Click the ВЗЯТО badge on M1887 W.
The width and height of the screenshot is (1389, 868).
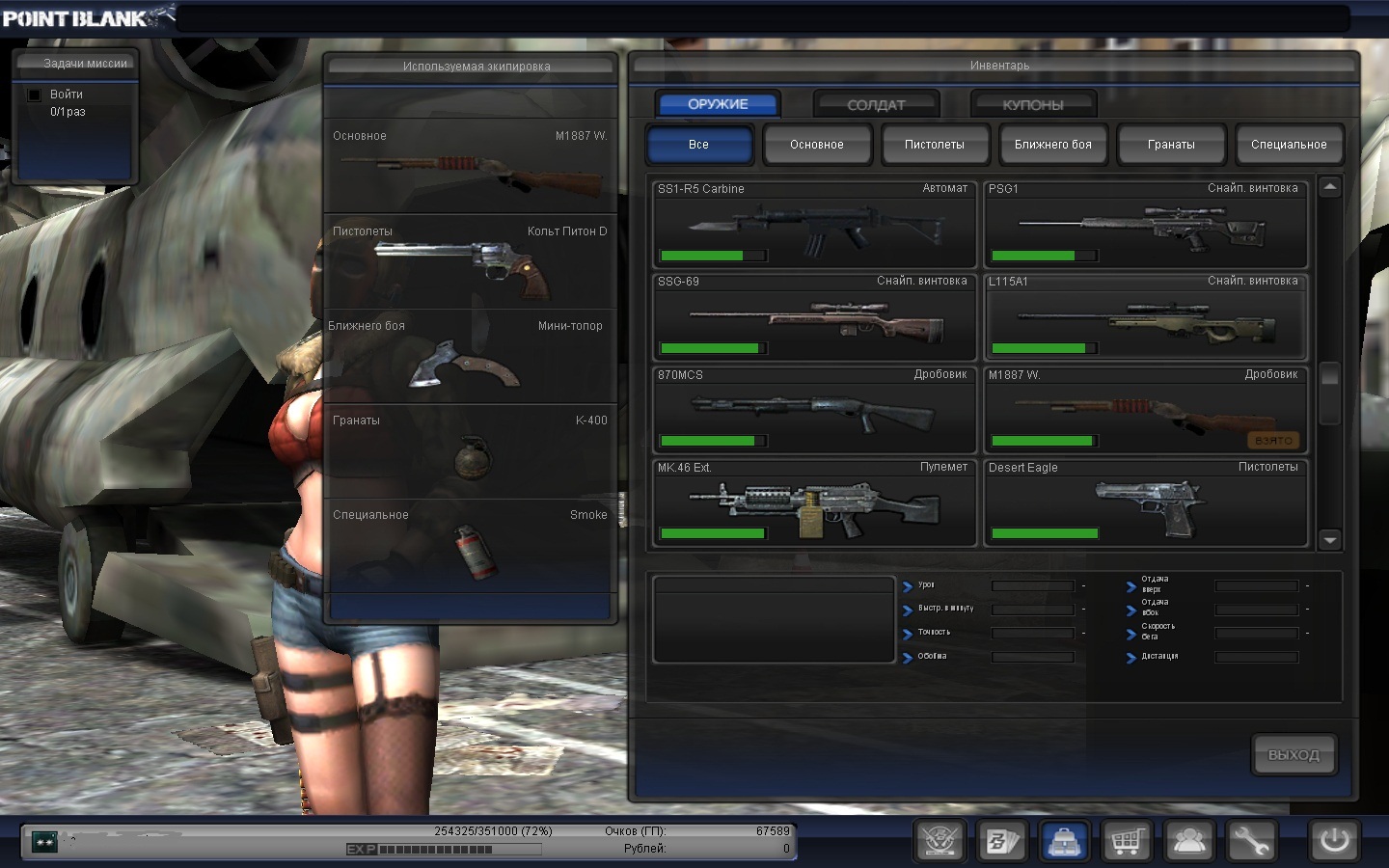tap(1273, 441)
